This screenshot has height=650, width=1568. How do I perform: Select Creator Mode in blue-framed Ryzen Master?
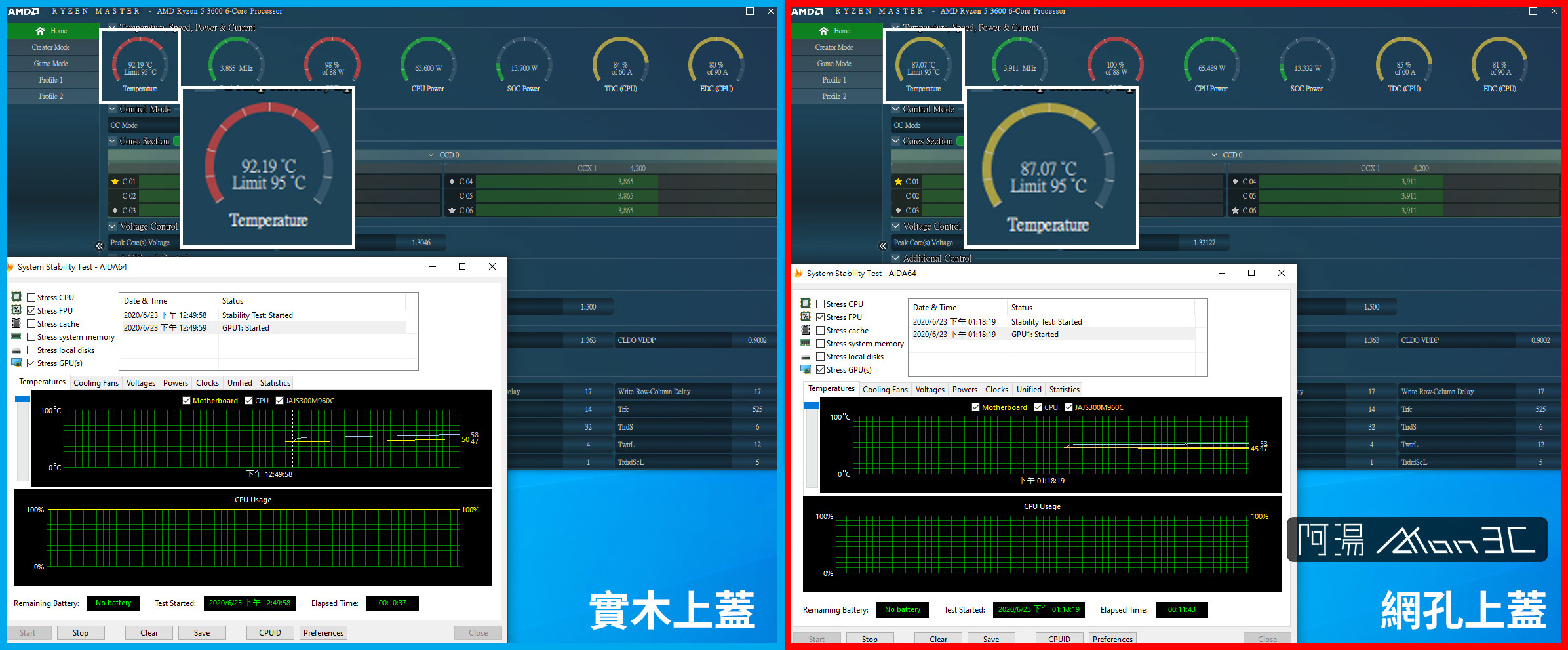tap(51, 47)
